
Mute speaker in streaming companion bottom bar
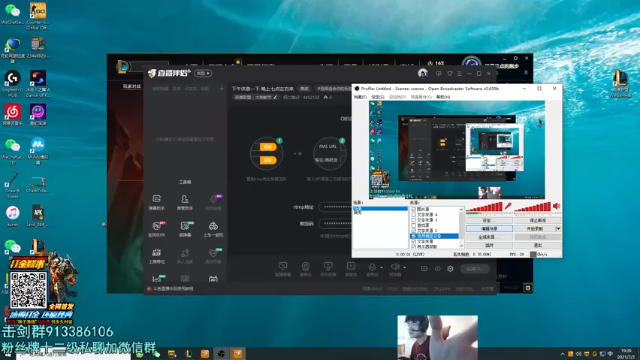point(395,268)
